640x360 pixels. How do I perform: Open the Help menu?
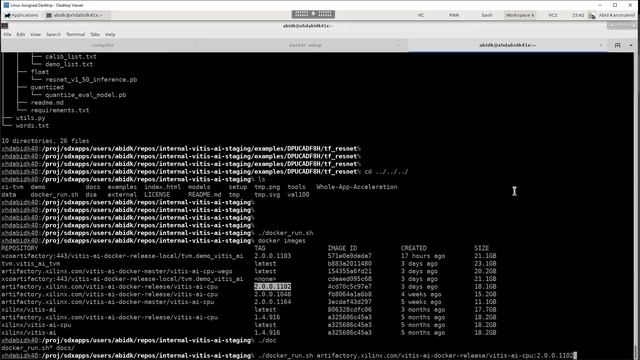[110, 34]
